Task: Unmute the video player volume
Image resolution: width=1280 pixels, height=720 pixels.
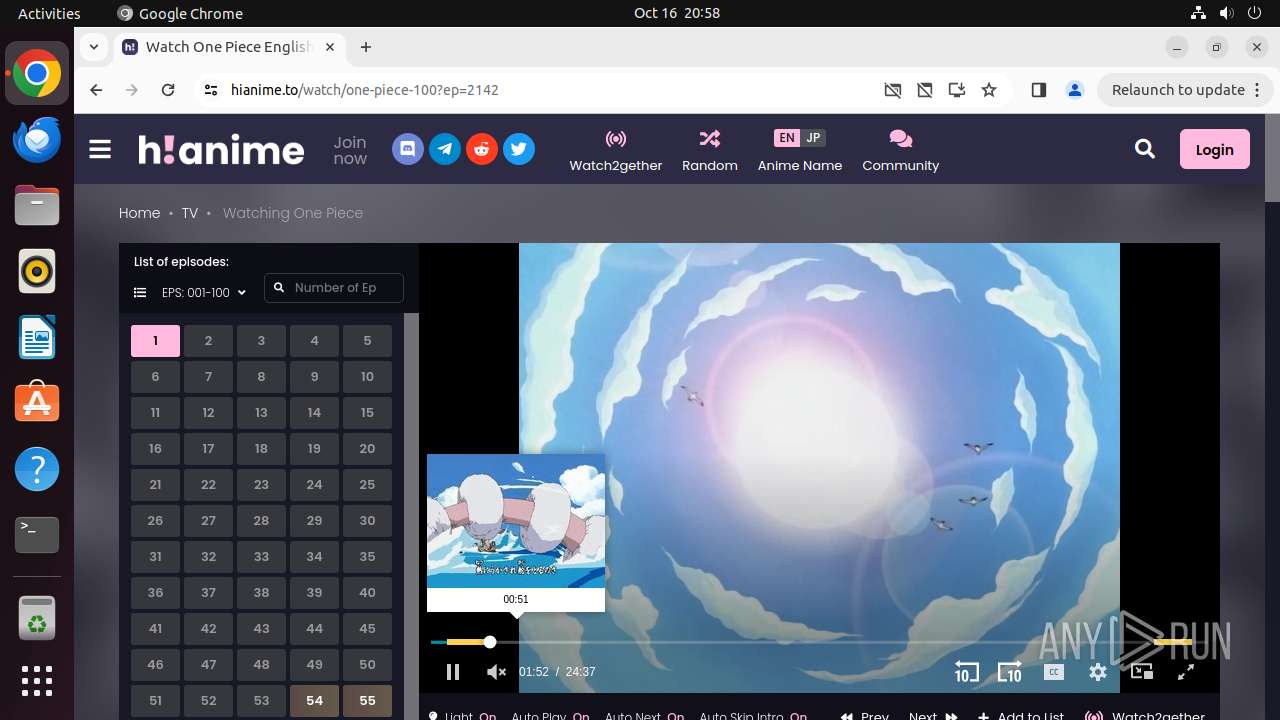Action: click(496, 672)
